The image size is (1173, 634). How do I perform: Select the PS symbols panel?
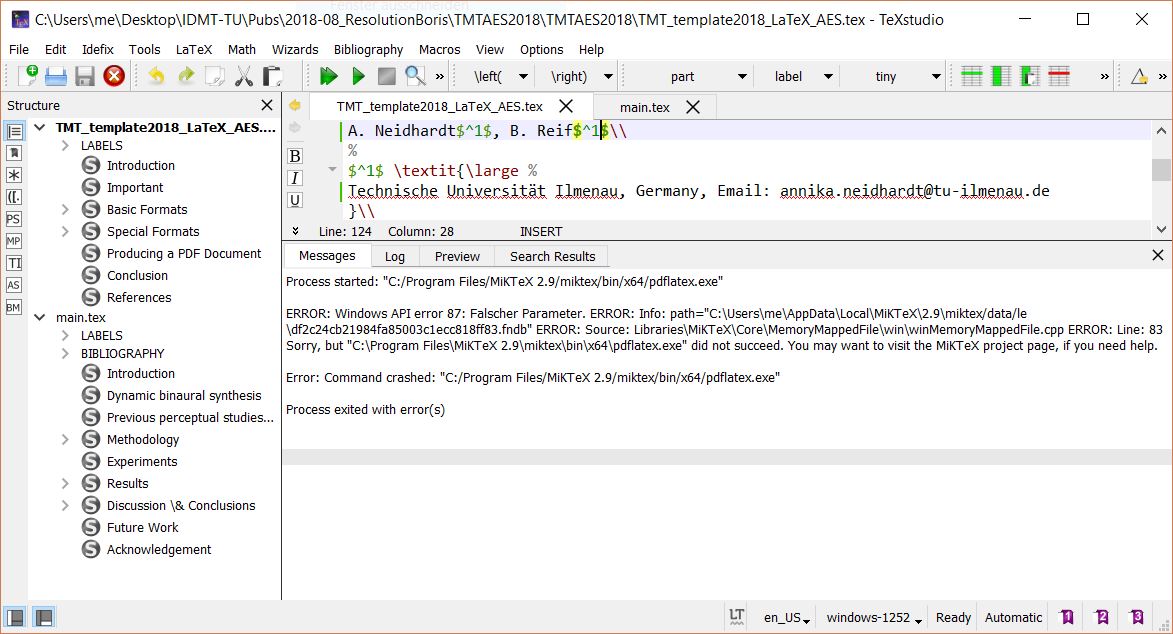14,218
